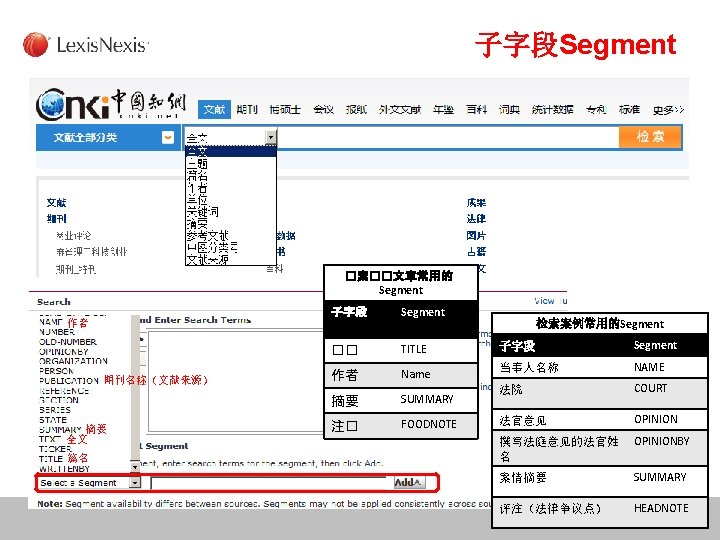Click the LexisNexis Search tab heading
The image size is (720, 540).
click(x=54, y=302)
